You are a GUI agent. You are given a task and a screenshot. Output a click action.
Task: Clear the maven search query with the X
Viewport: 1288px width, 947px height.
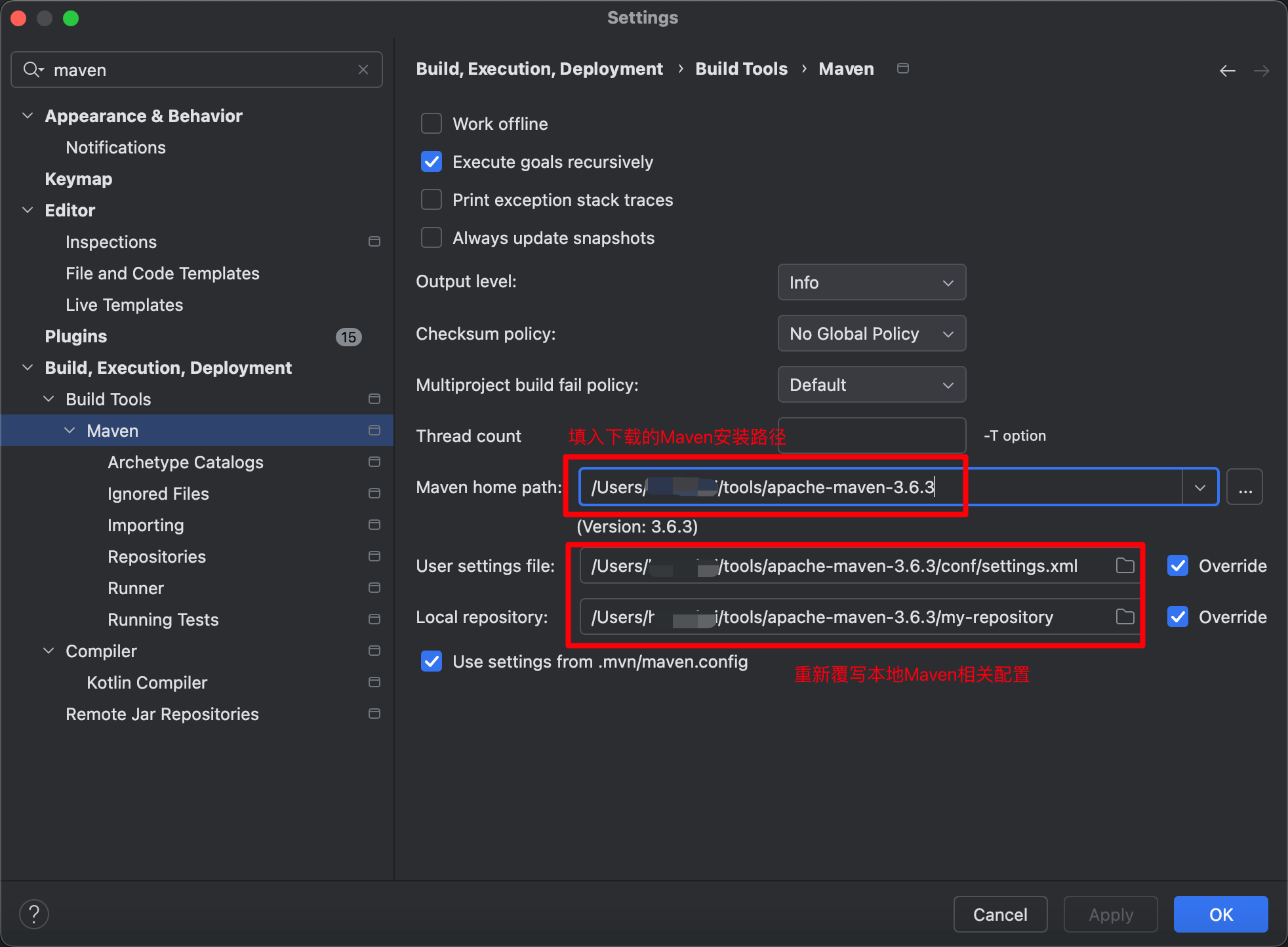click(x=363, y=70)
